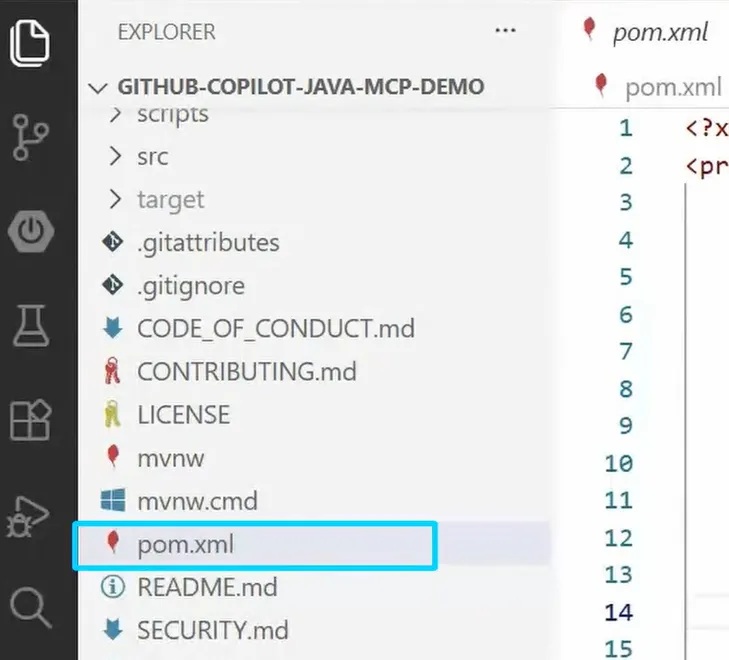Click Maven icon in the pom.xml editor tab
Screen dimensions: 729x660
coord(590,29)
